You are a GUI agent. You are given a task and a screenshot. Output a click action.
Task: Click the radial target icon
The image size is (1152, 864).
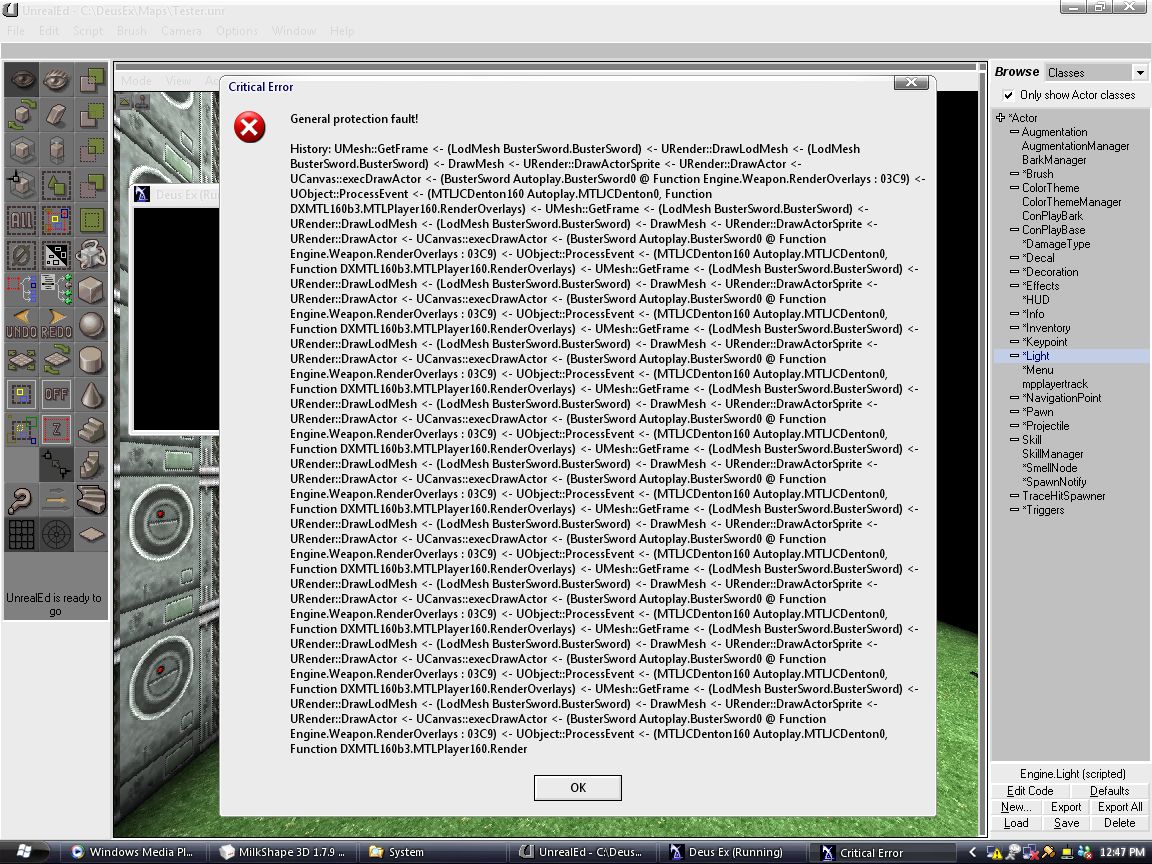click(57, 534)
